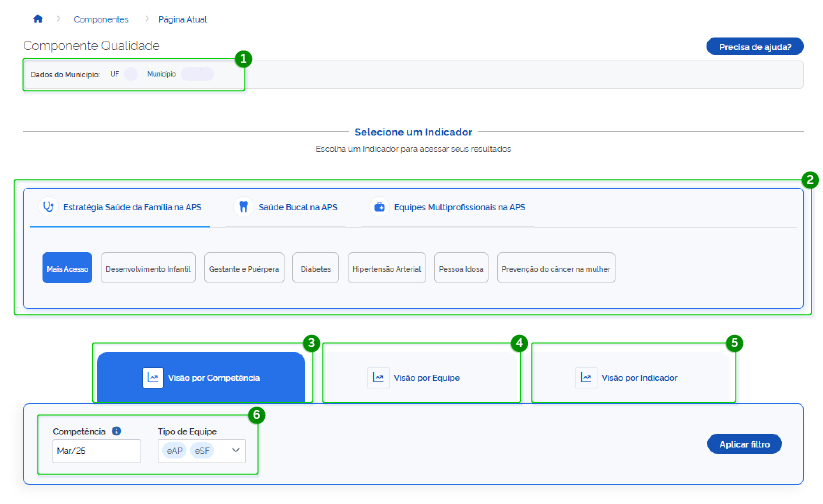Switch to Saúde Bucal na APS tab

click(x=296, y=207)
